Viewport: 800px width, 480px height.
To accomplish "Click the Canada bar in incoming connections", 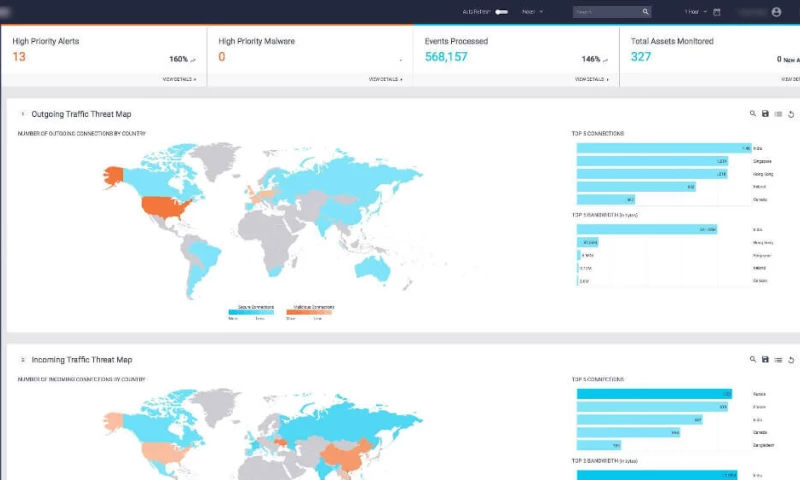I will [x=629, y=433].
